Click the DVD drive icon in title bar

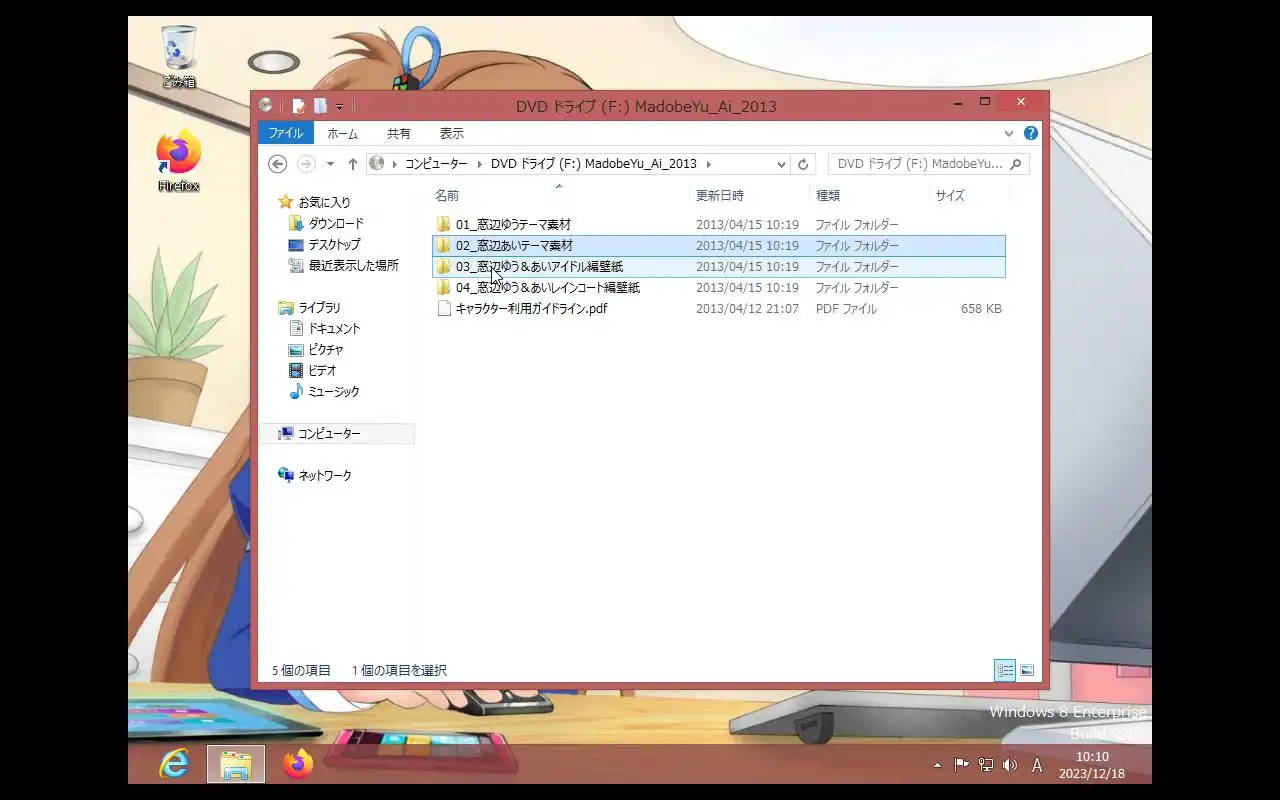265,105
